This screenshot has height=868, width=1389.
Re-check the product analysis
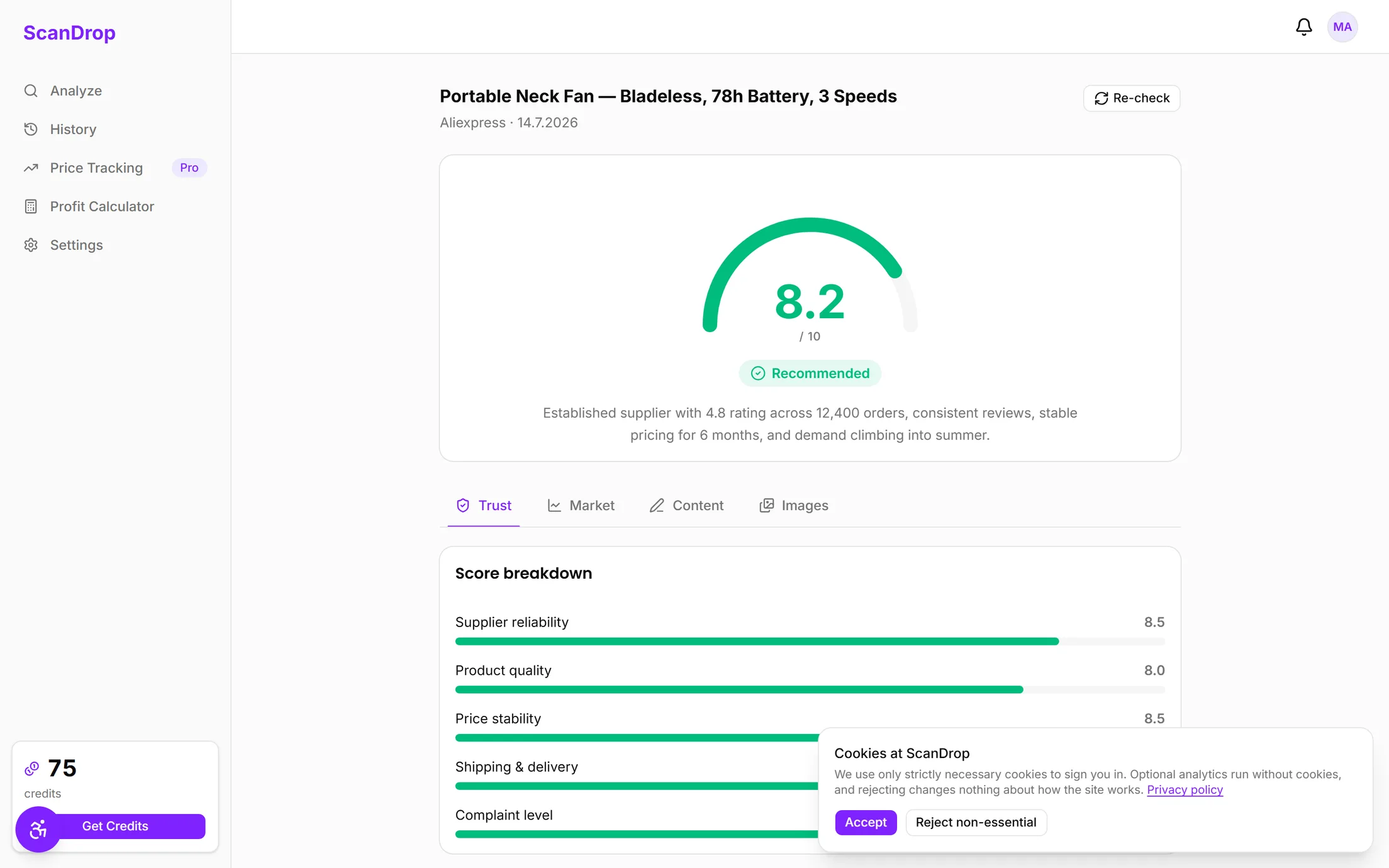coord(1131,98)
